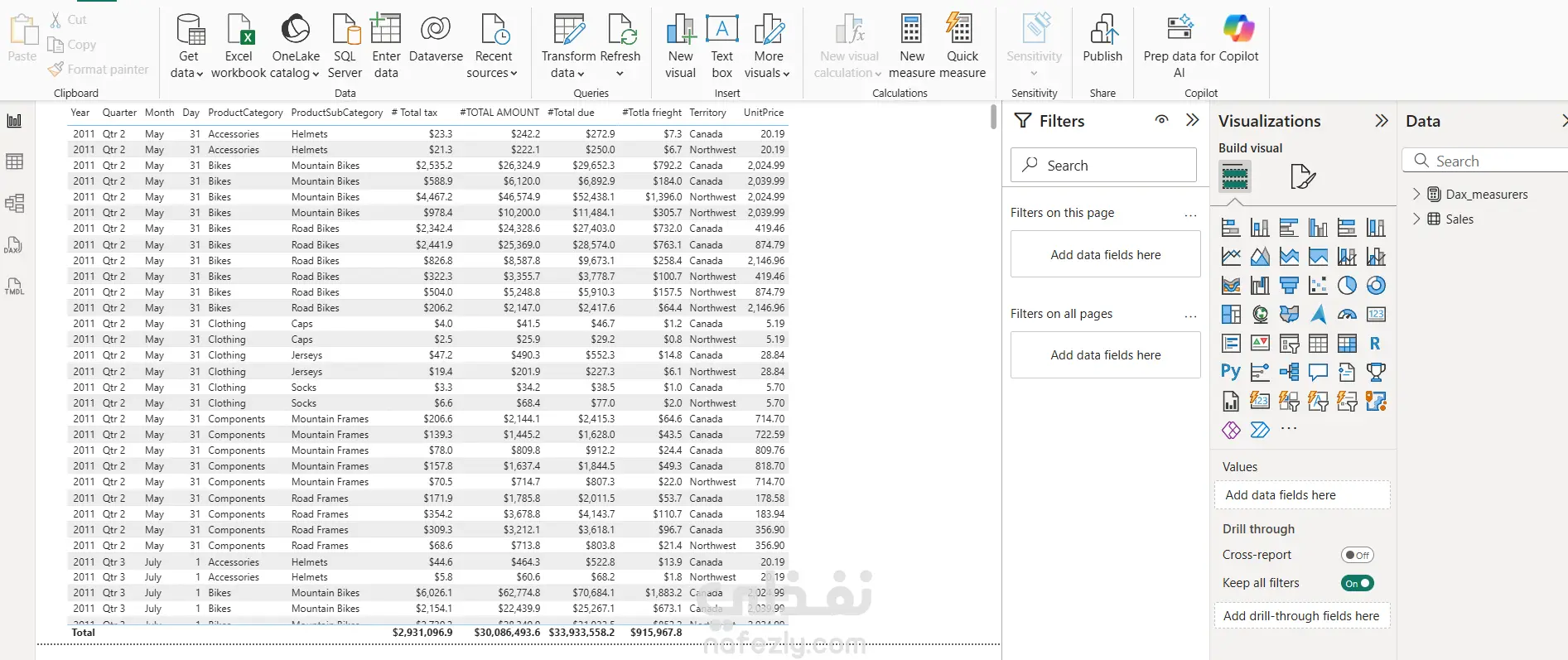Select the Stacked bar chart visual
The width and height of the screenshot is (1568, 660).
[x=1231, y=228]
